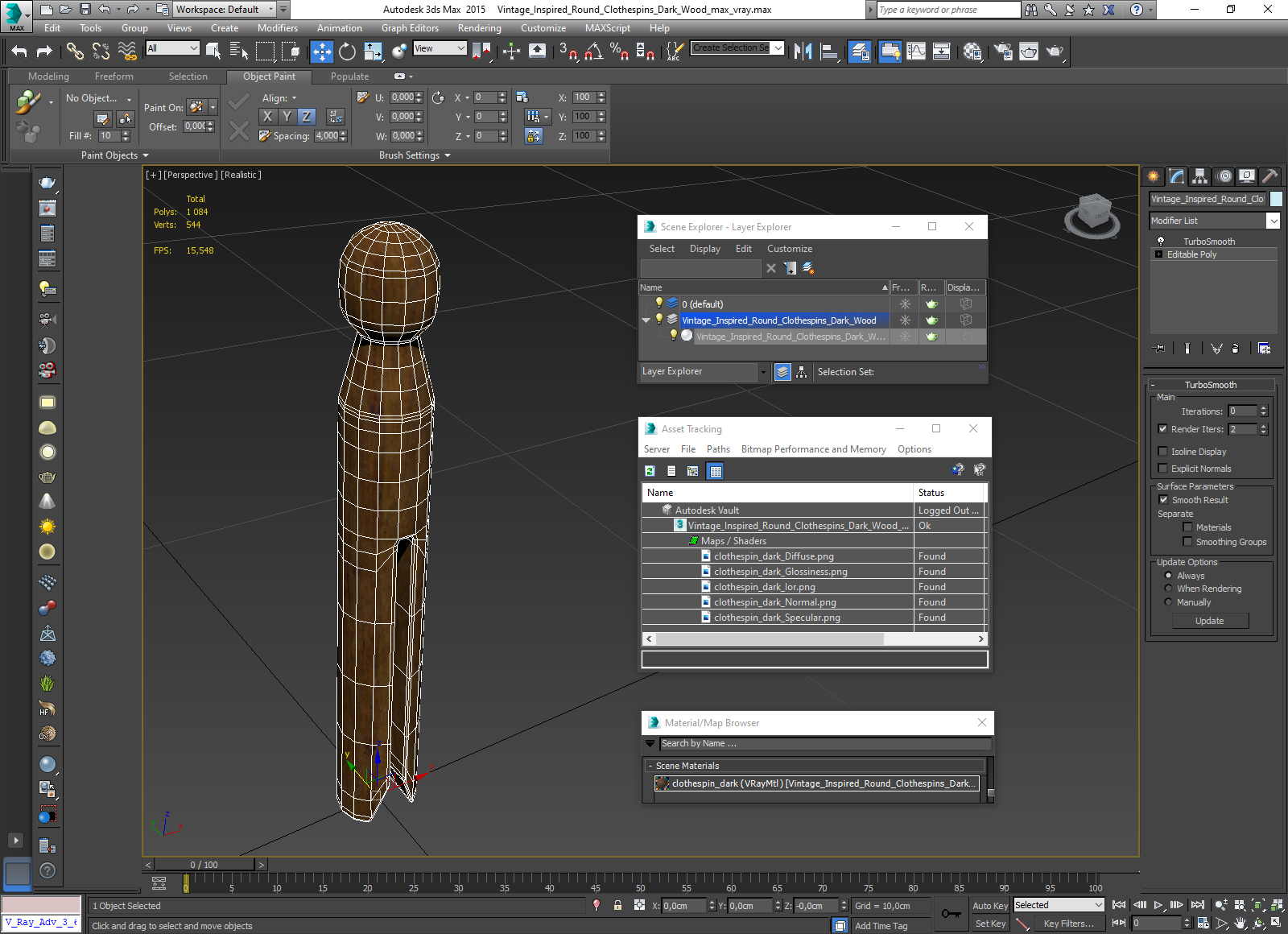
Task: Enable Separate by Materials checkbox
Action: 1187,527
